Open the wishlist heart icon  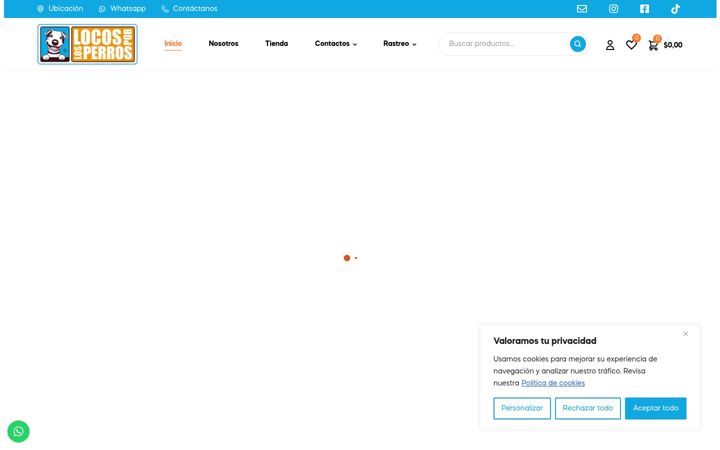pyautogui.click(x=631, y=45)
